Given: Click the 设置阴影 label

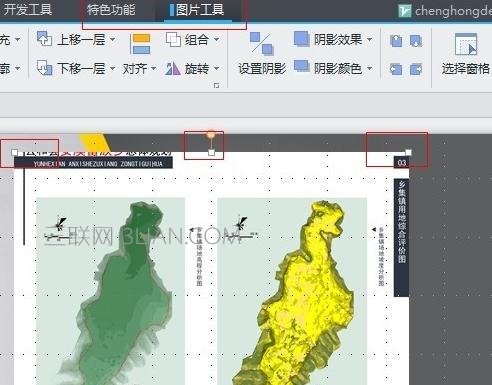Looking at the screenshot, I should tap(262, 68).
